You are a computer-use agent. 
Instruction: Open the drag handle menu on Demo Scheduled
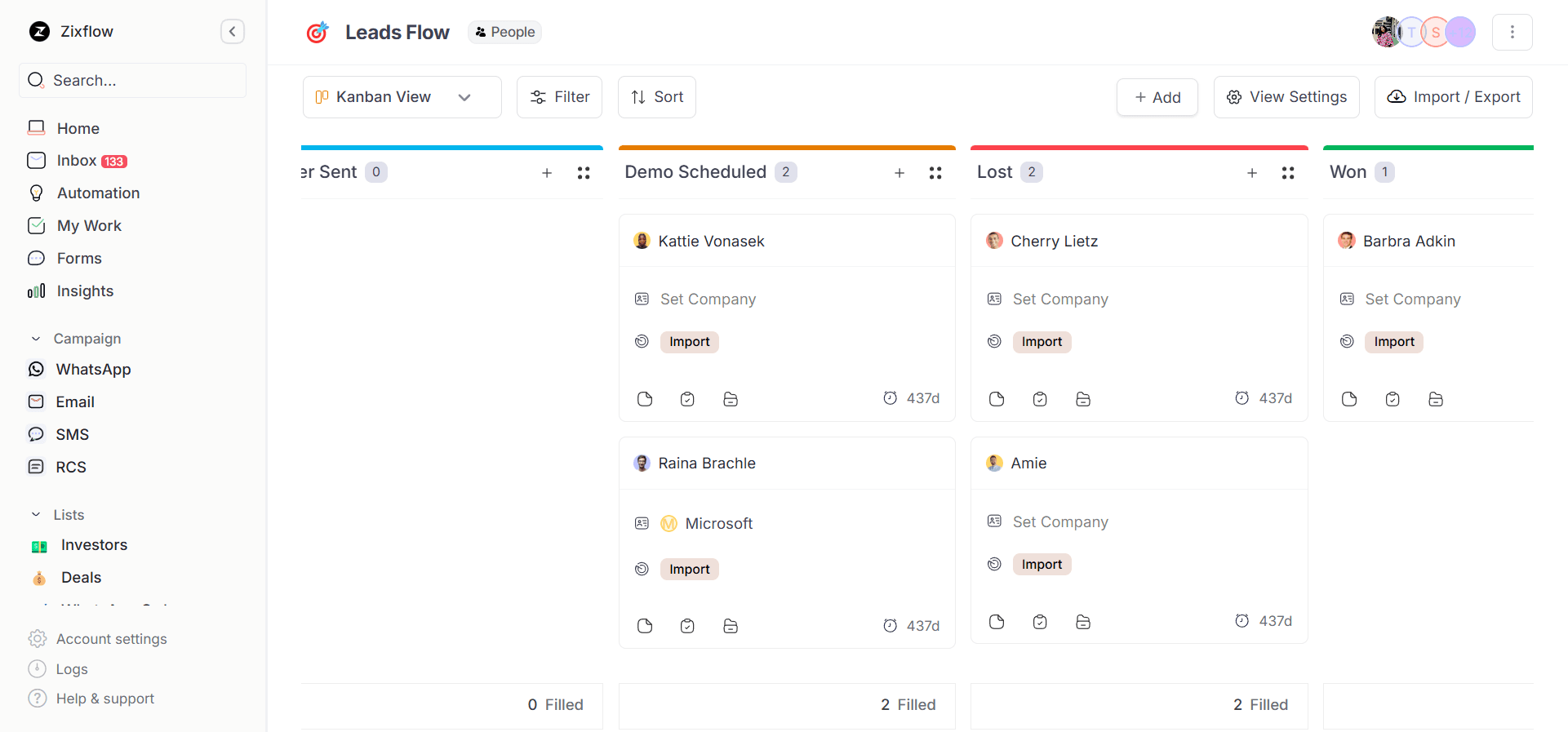[935, 172]
